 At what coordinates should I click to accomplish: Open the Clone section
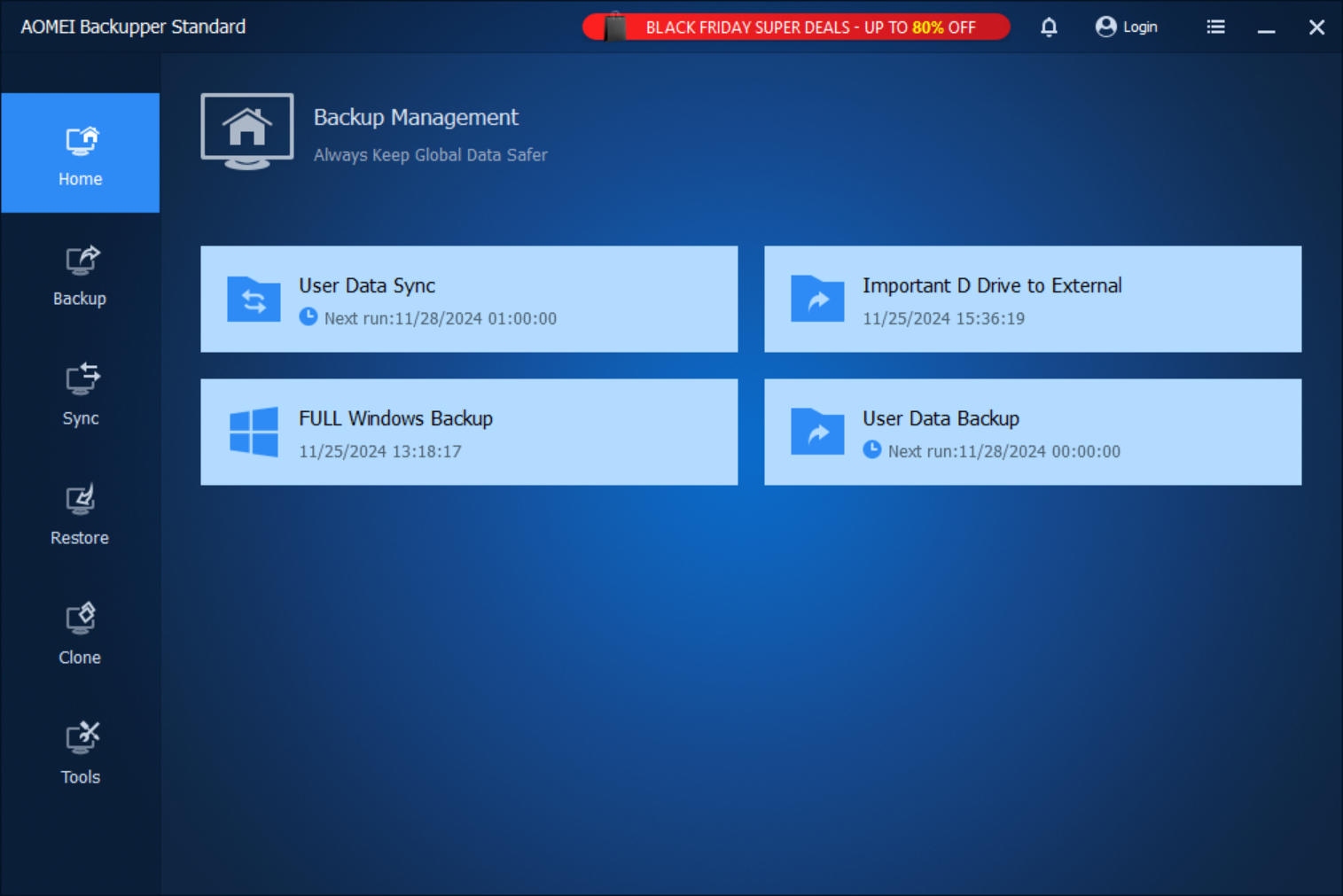coord(80,635)
